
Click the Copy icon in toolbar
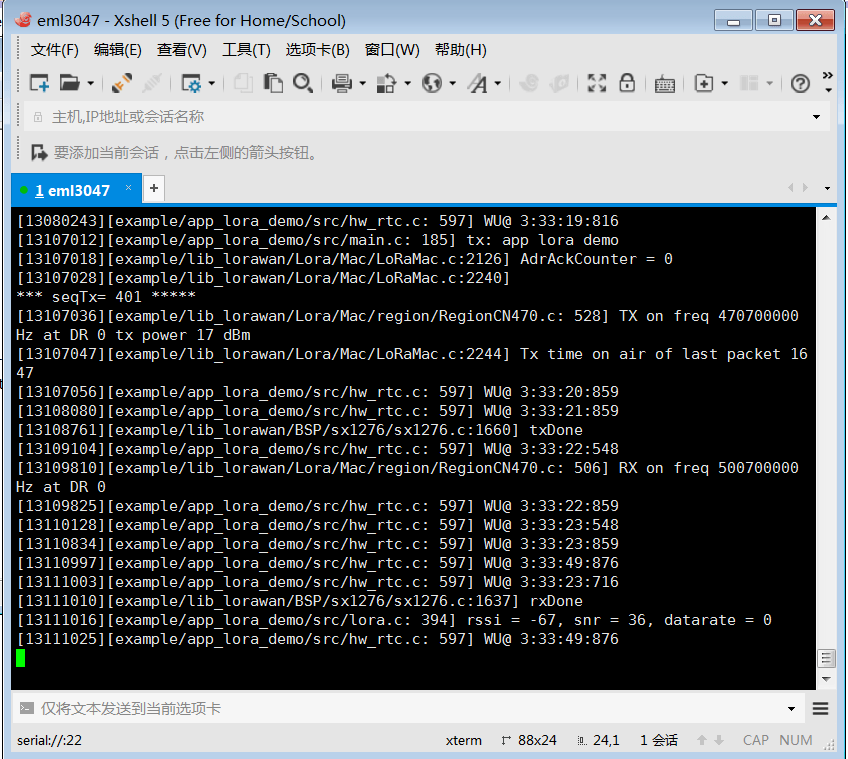[243, 83]
